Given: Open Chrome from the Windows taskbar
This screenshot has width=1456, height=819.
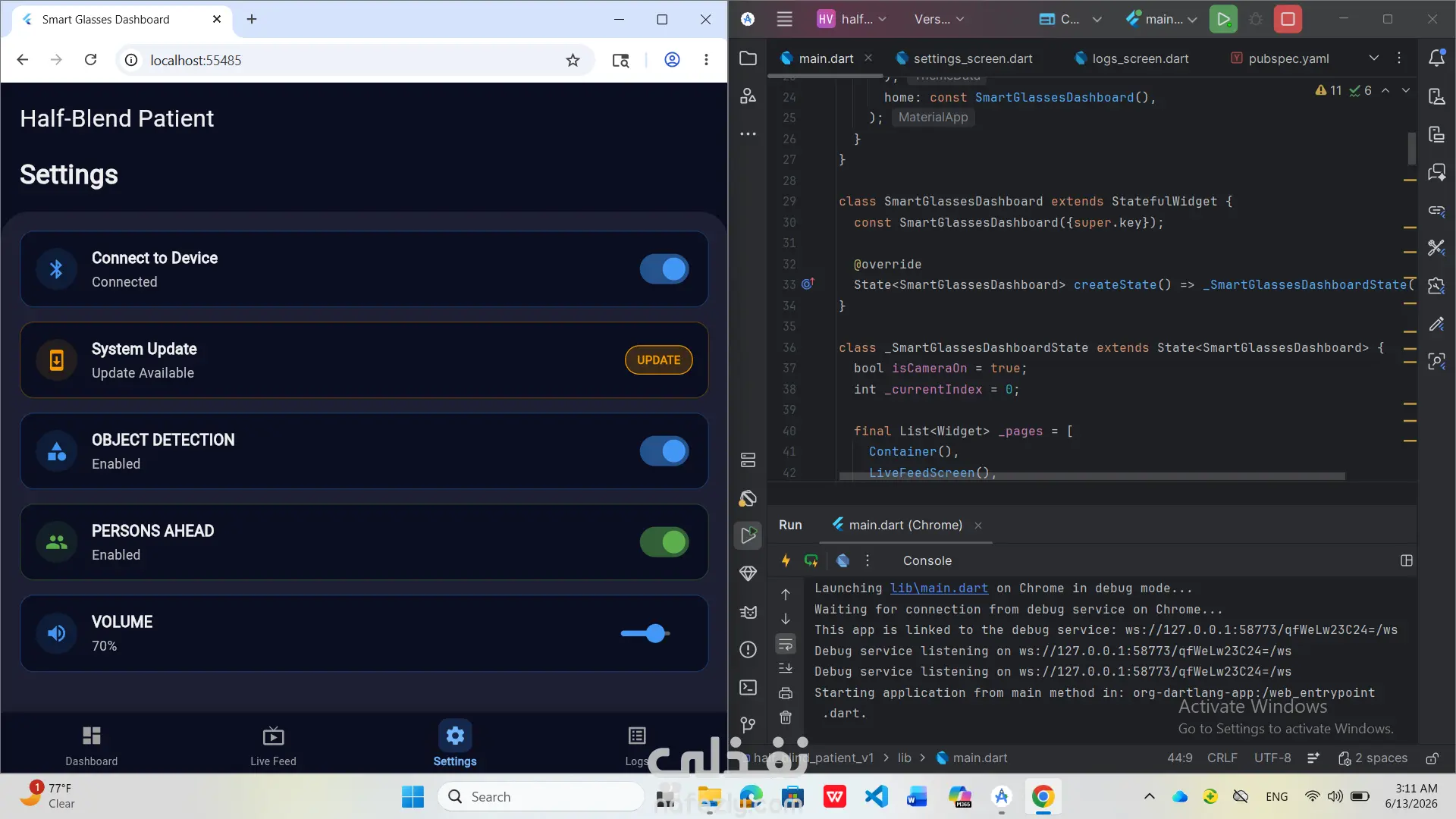Looking at the screenshot, I should [1043, 796].
